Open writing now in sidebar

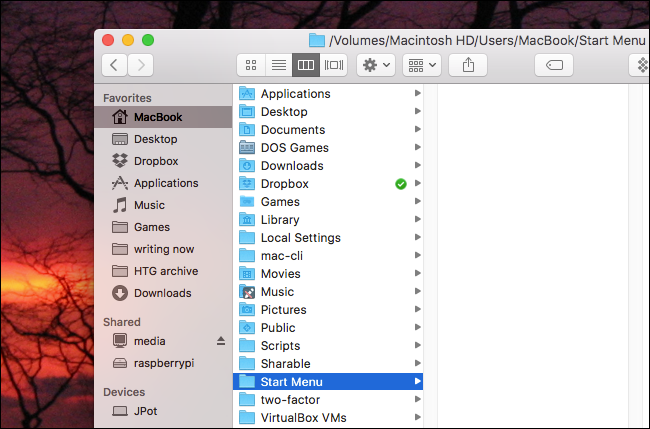[x=163, y=249]
